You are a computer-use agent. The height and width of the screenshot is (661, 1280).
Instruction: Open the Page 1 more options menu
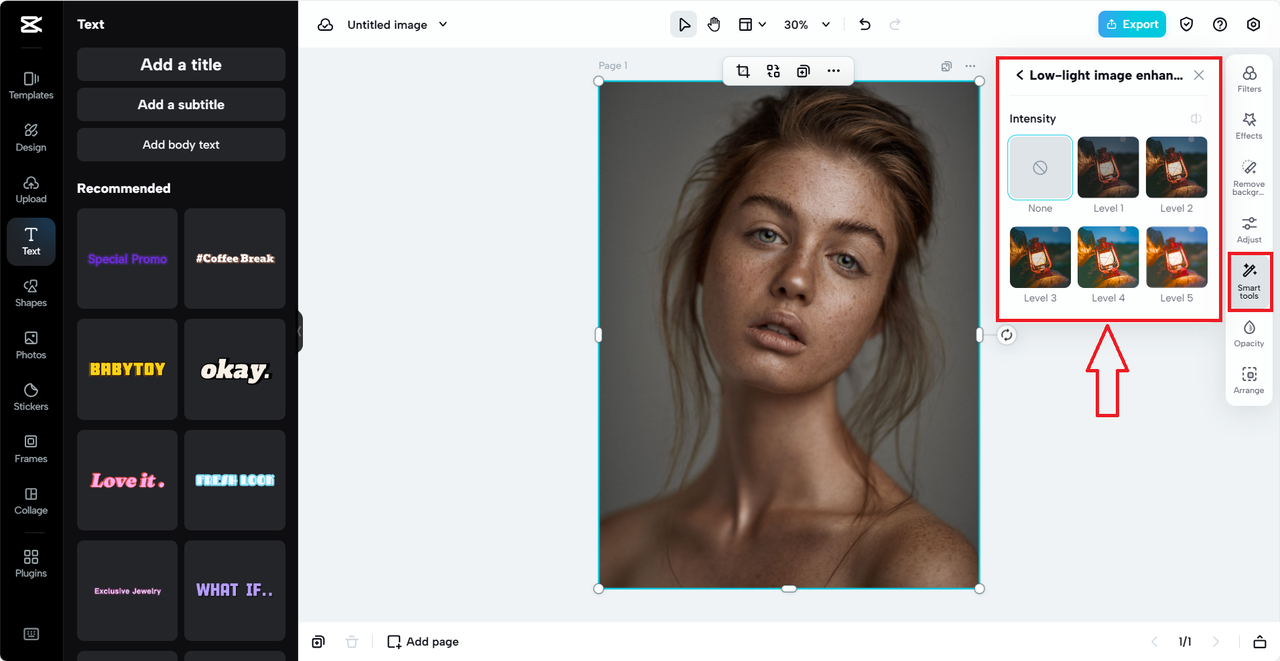970,67
